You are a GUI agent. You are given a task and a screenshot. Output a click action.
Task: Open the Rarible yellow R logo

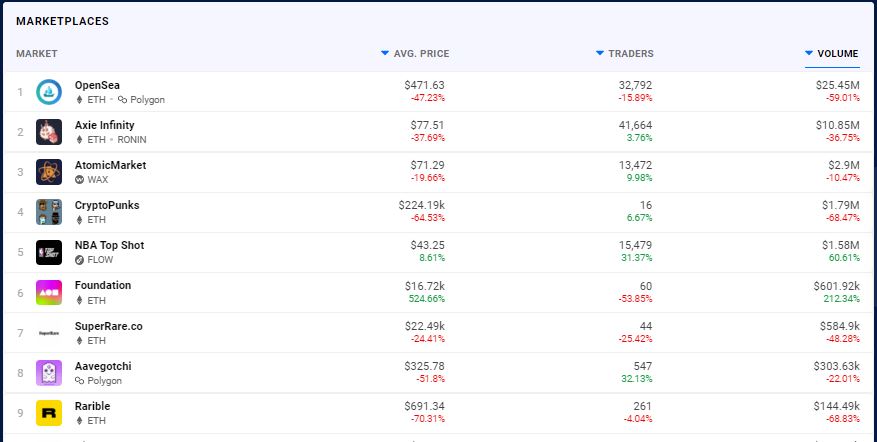tap(49, 413)
